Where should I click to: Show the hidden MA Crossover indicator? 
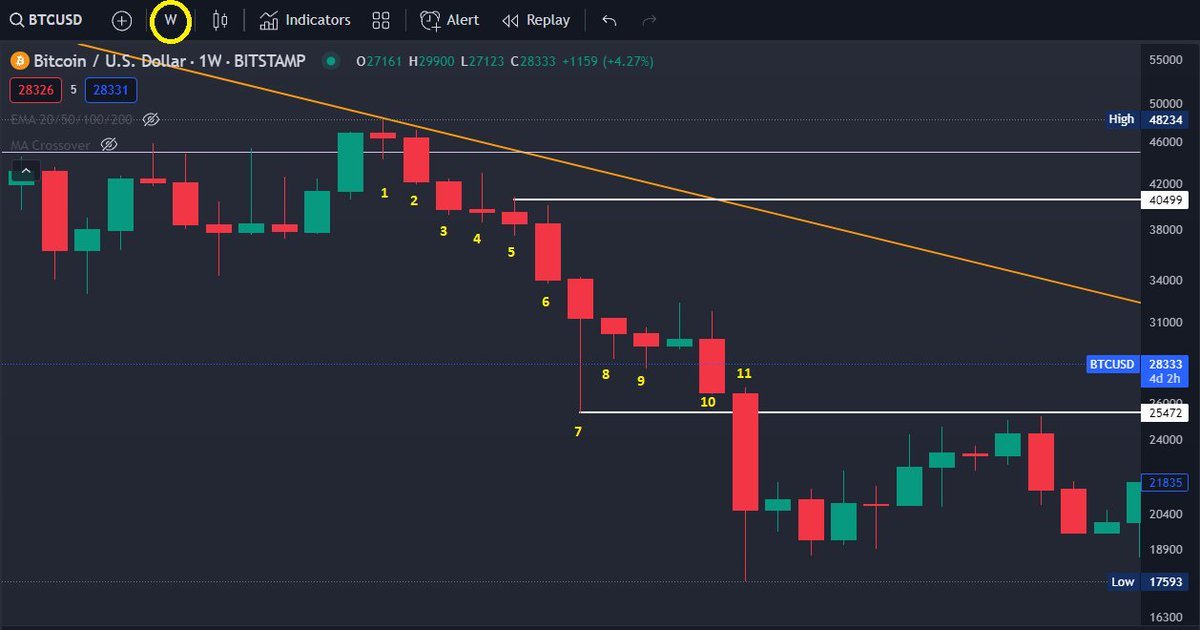click(108, 144)
